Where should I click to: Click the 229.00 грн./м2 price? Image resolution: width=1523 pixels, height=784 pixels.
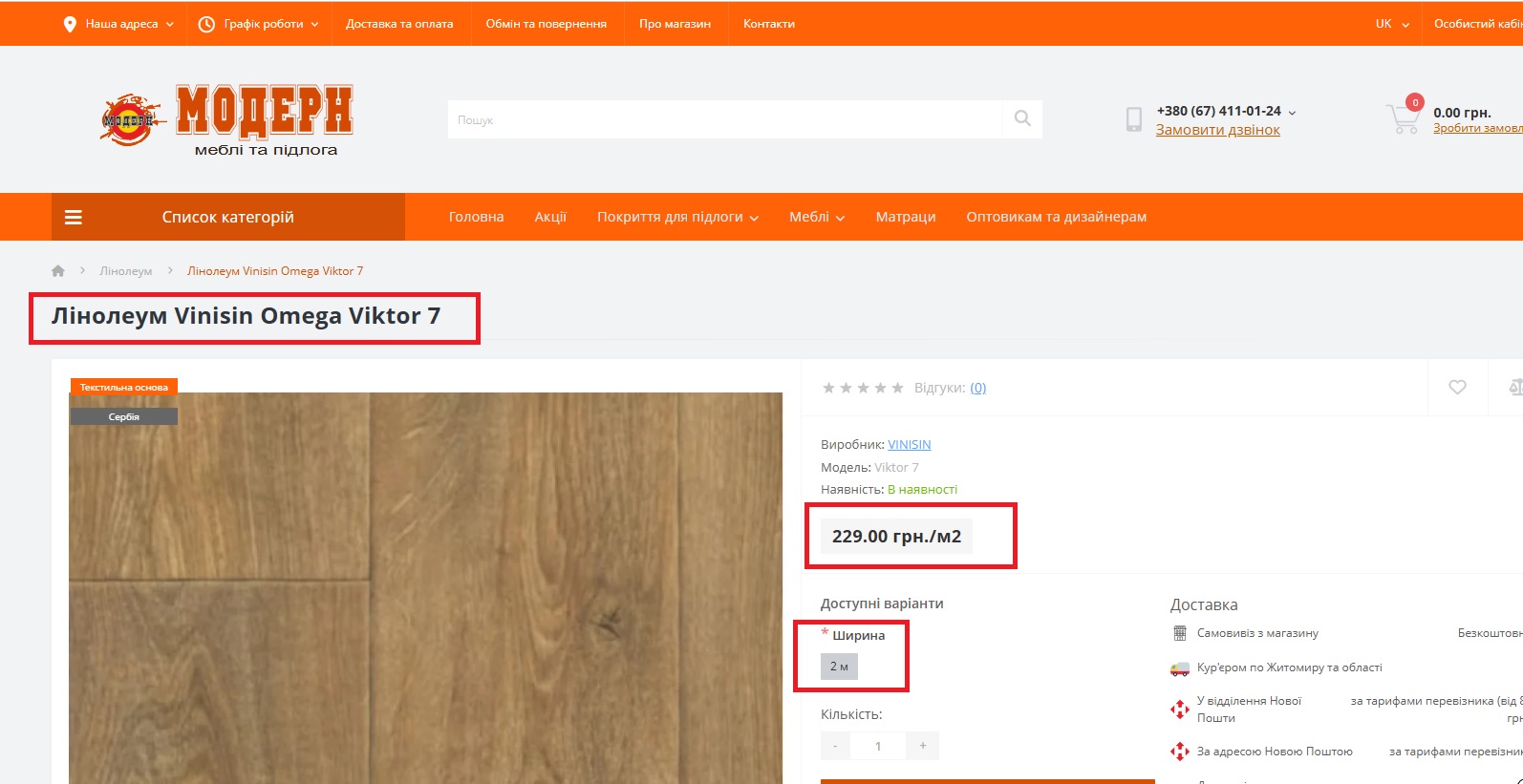point(896,537)
